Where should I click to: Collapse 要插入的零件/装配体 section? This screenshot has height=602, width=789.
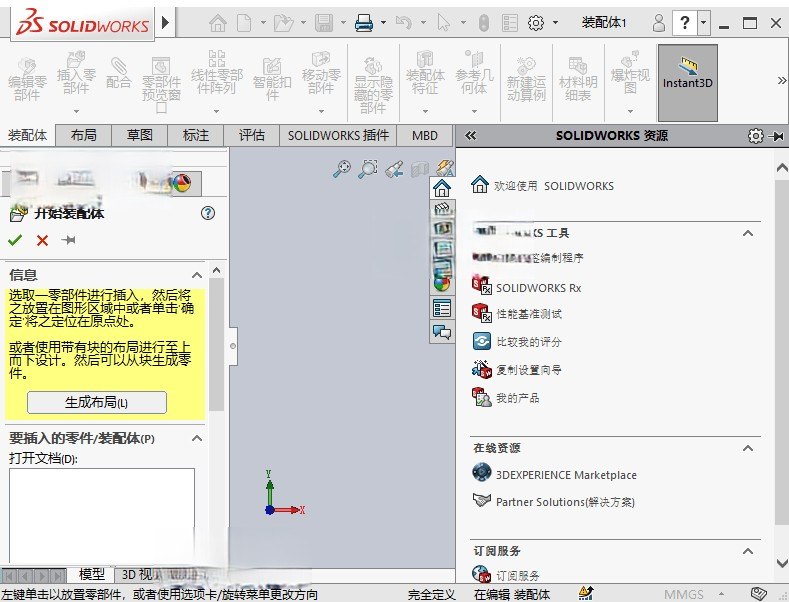(x=197, y=438)
